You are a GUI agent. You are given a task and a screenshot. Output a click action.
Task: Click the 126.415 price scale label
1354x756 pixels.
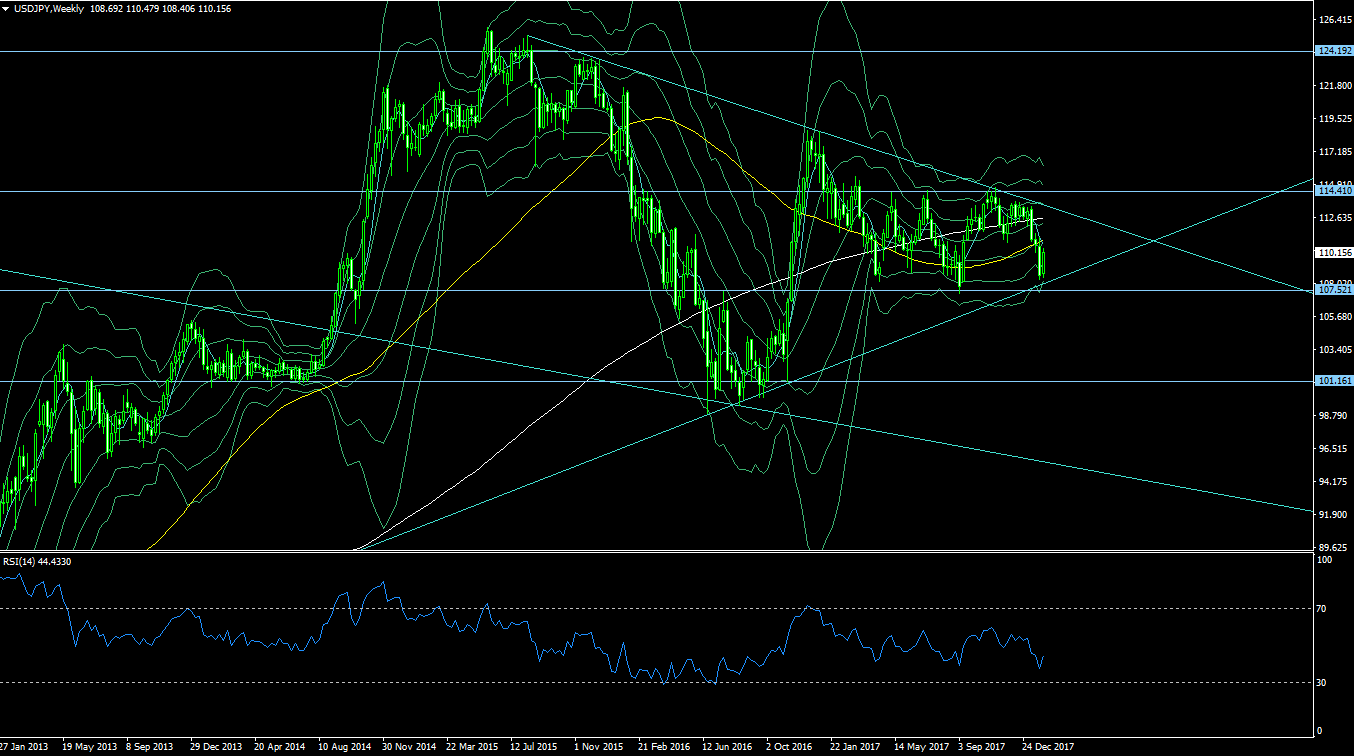[1335, 20]
